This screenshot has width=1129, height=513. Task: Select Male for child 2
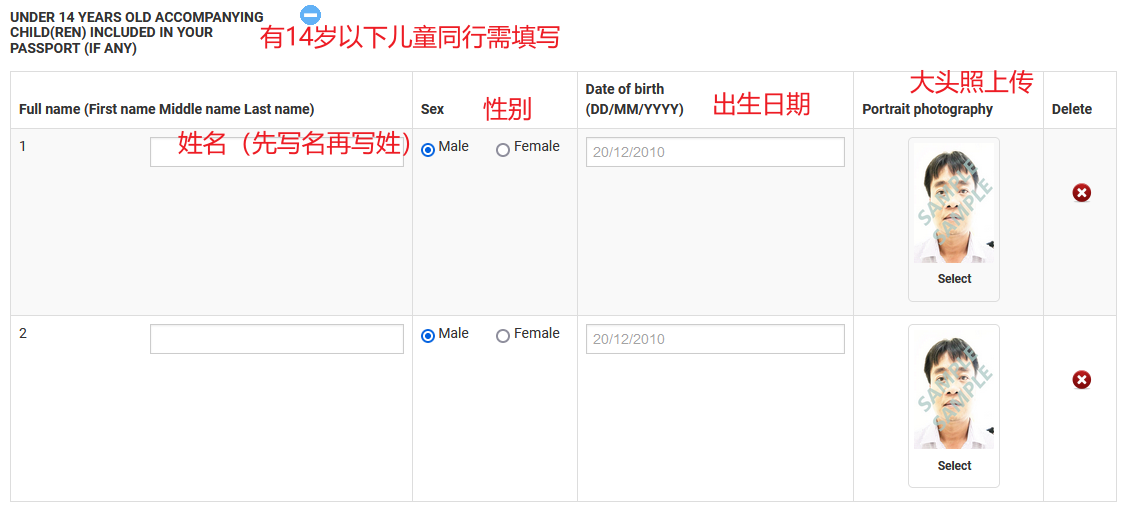click(x=428, y=336)
